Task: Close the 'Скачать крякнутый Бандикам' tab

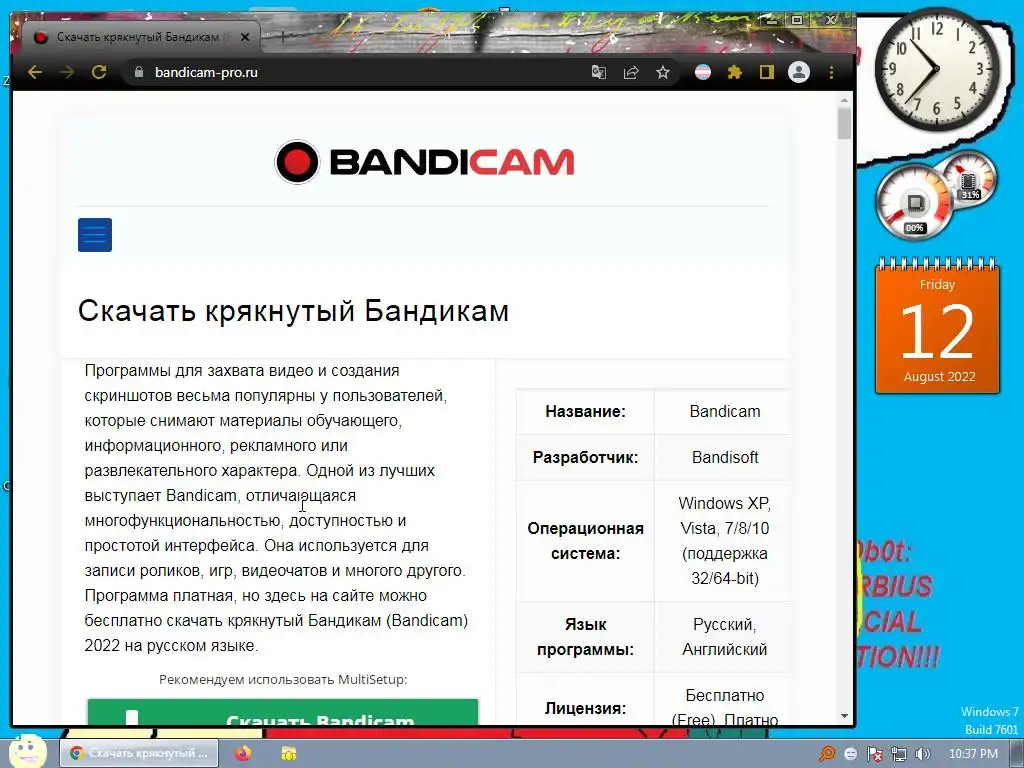Action: click(x=245, y=37)
